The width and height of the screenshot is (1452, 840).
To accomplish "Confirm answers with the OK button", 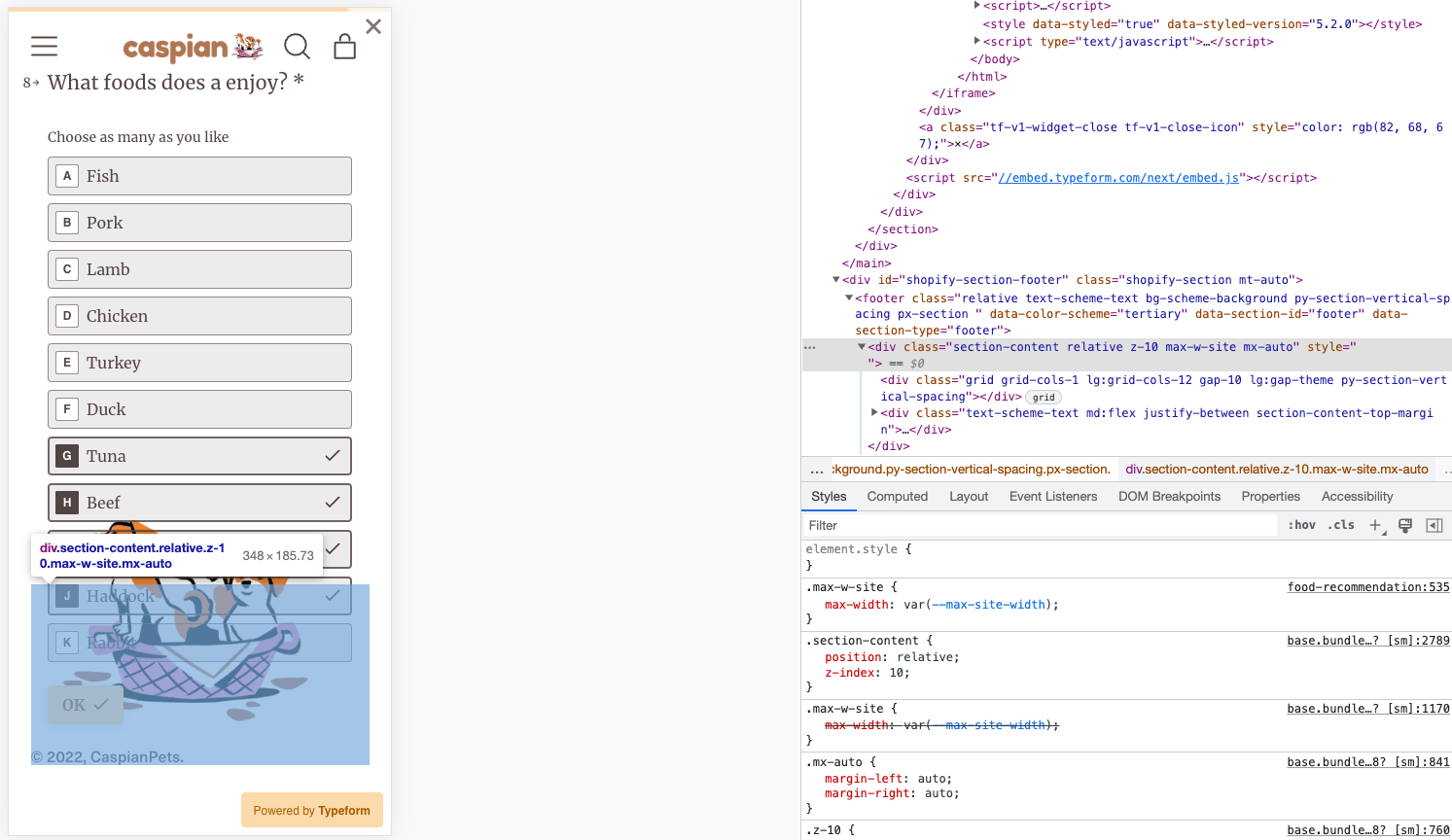I will pyautogui.click(x=86, y=705).
